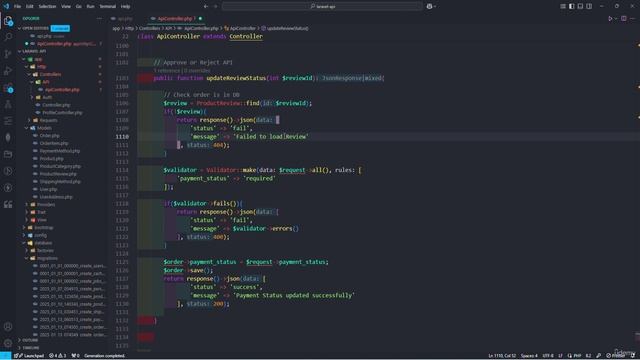
Task: Open the Extensions view with update badge
Action: [x=8, y=87]
